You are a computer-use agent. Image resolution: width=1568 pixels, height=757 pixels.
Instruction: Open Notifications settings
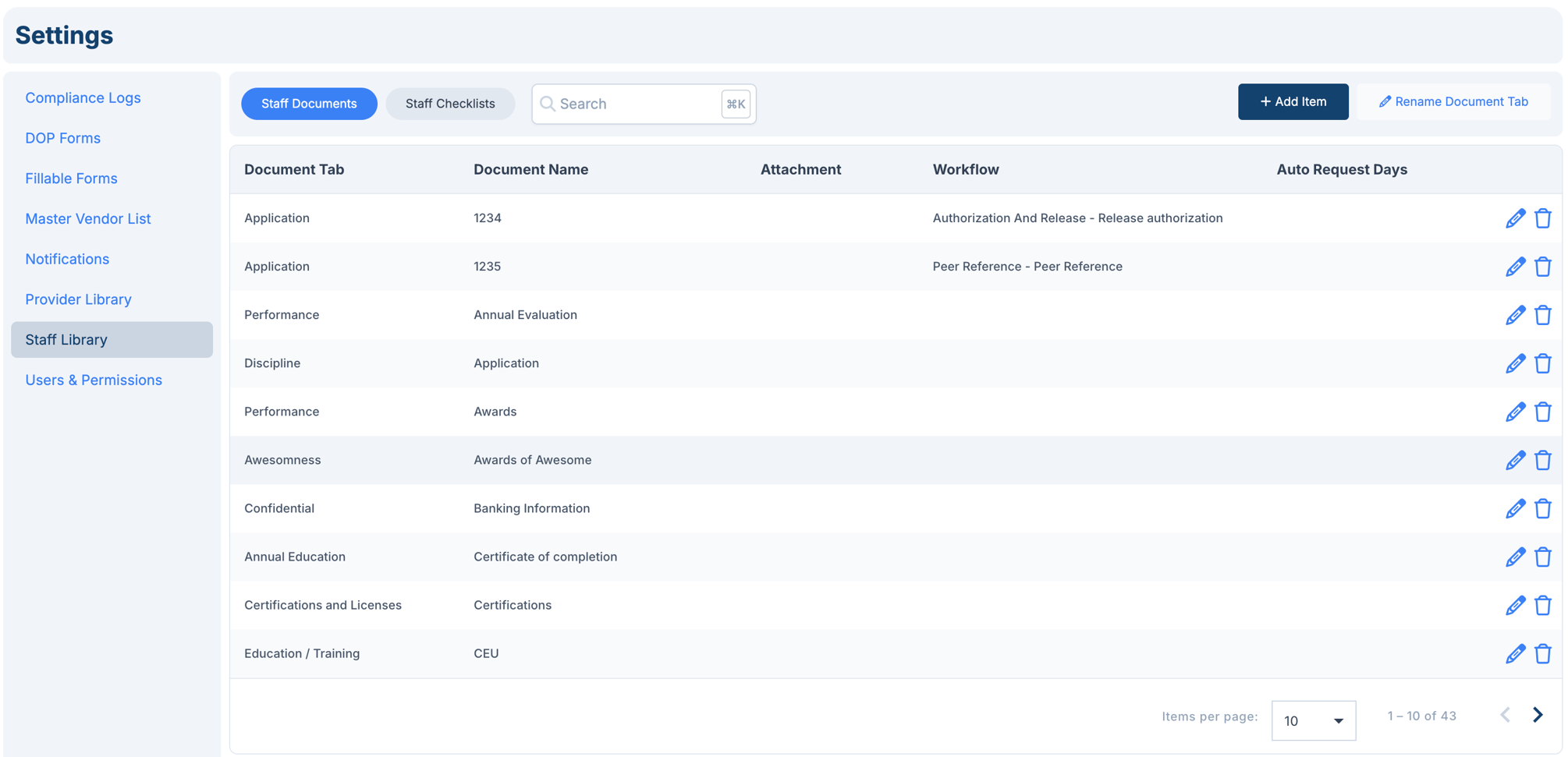(67, 259)
